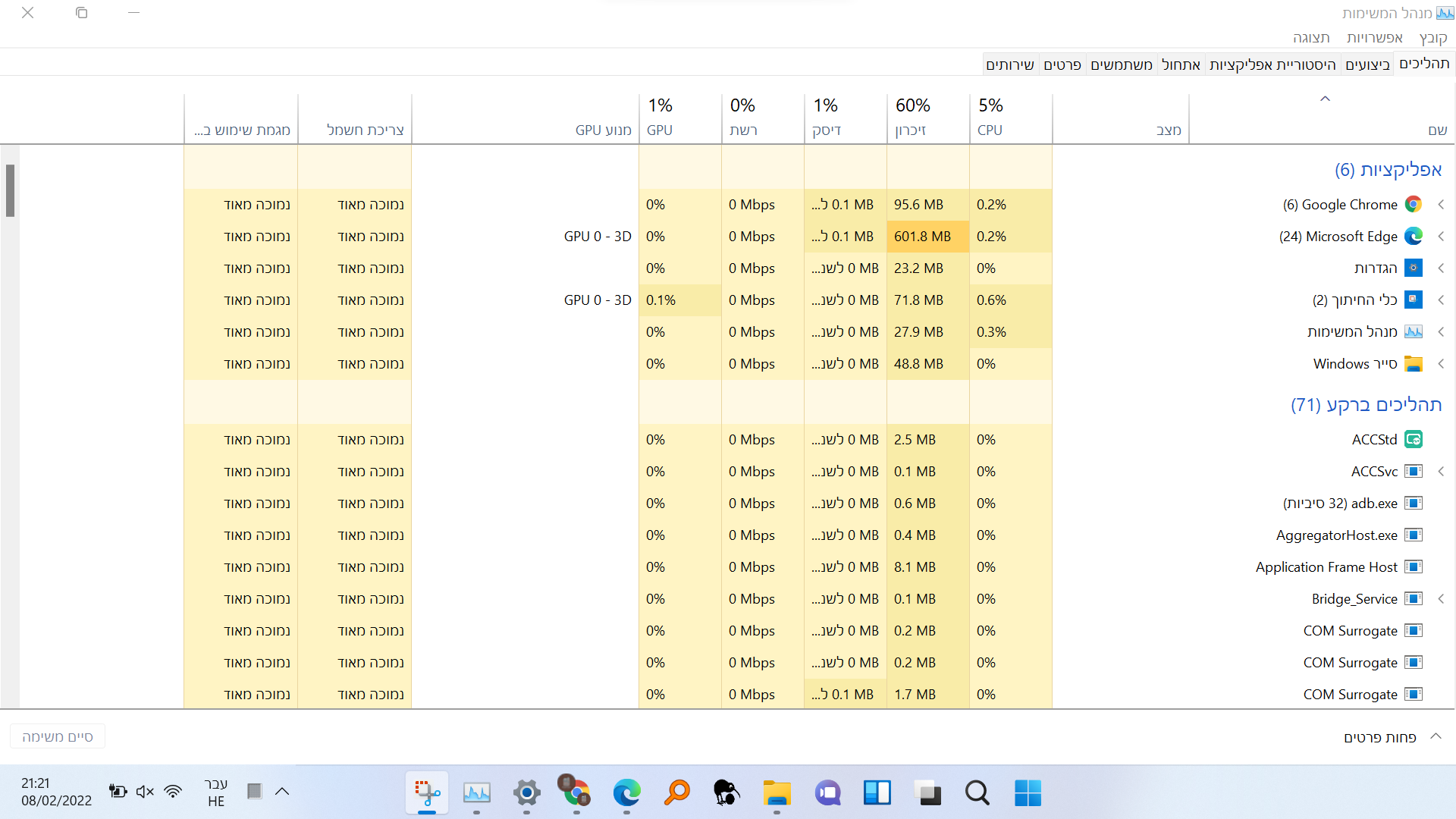Switch to the ביצועים tab
This screenshot has height=819, width=1456.
[x=1367, y=65]
